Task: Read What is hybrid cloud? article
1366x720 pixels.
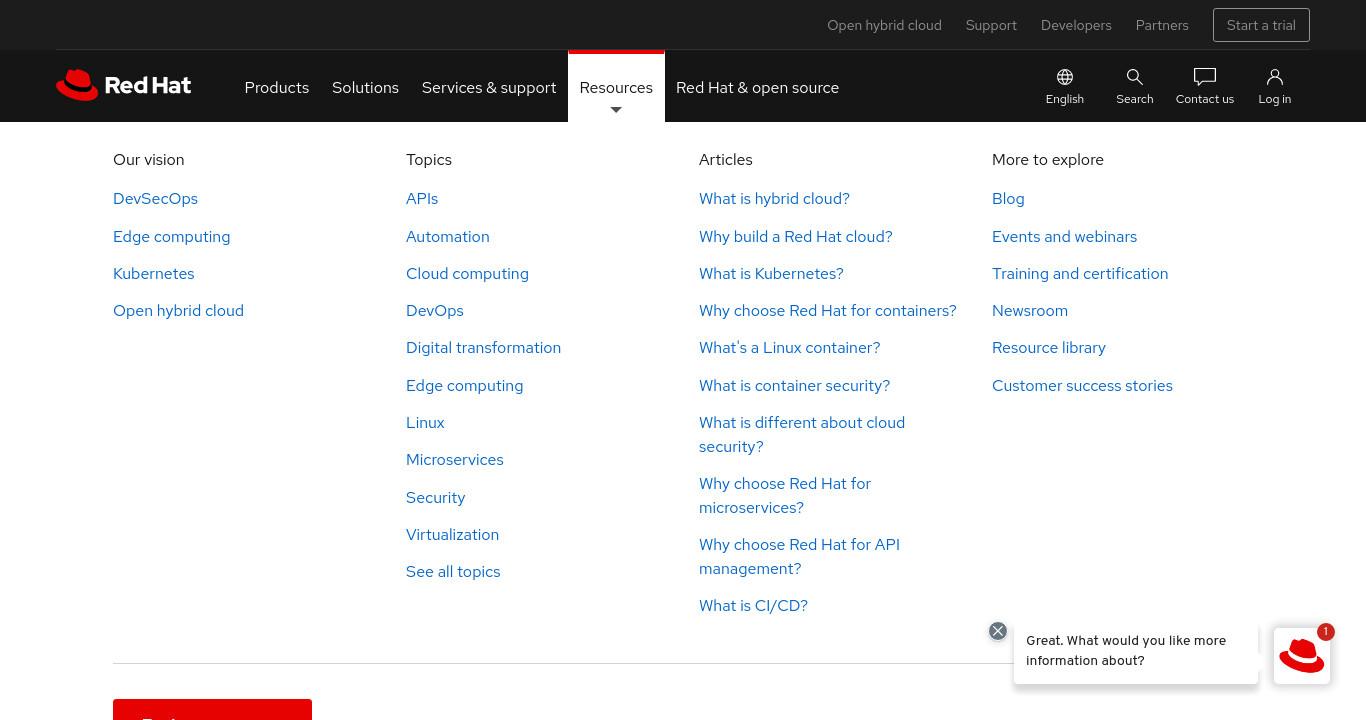Action: [x=774, y=198]
